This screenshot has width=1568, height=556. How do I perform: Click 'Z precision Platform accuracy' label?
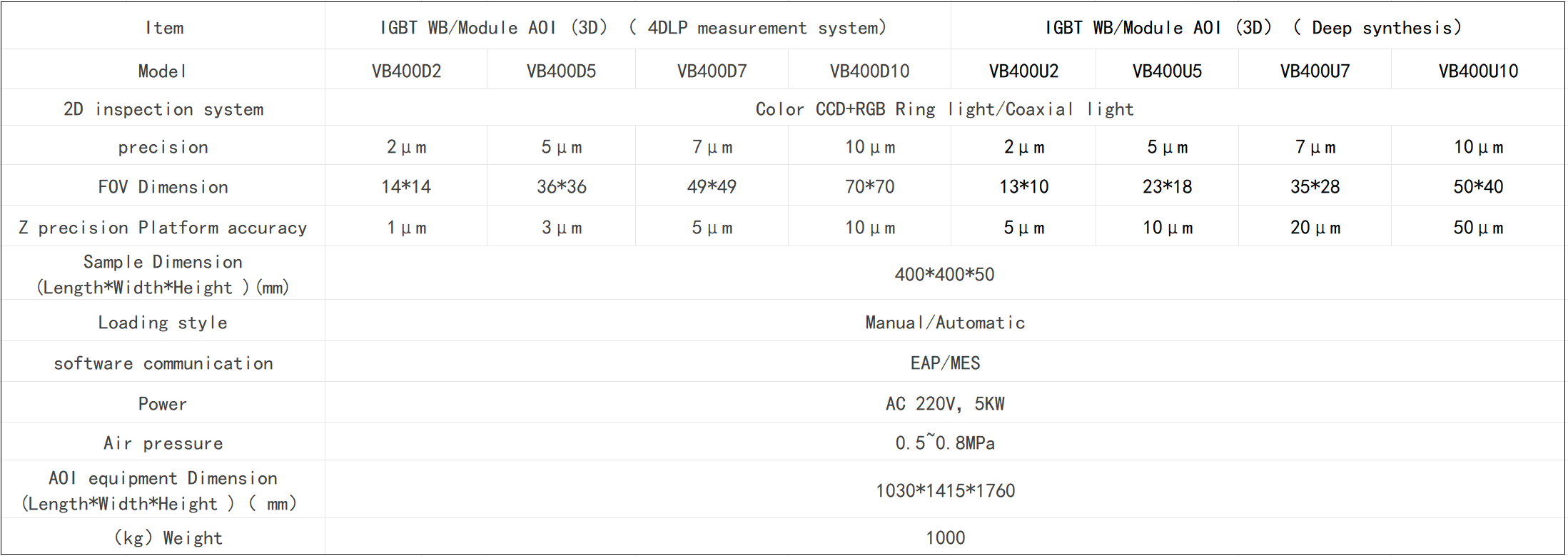(163, 228)
